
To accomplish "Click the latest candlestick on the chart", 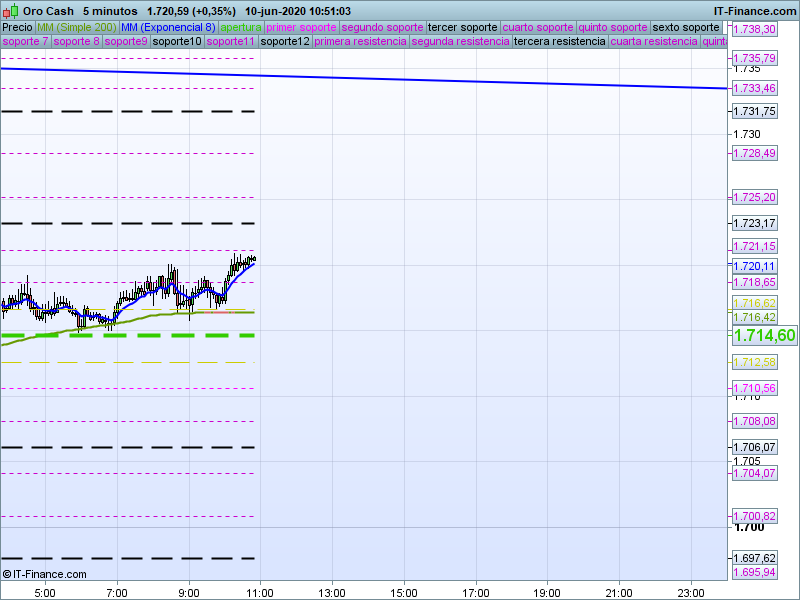I will click(x=254, y=259).
